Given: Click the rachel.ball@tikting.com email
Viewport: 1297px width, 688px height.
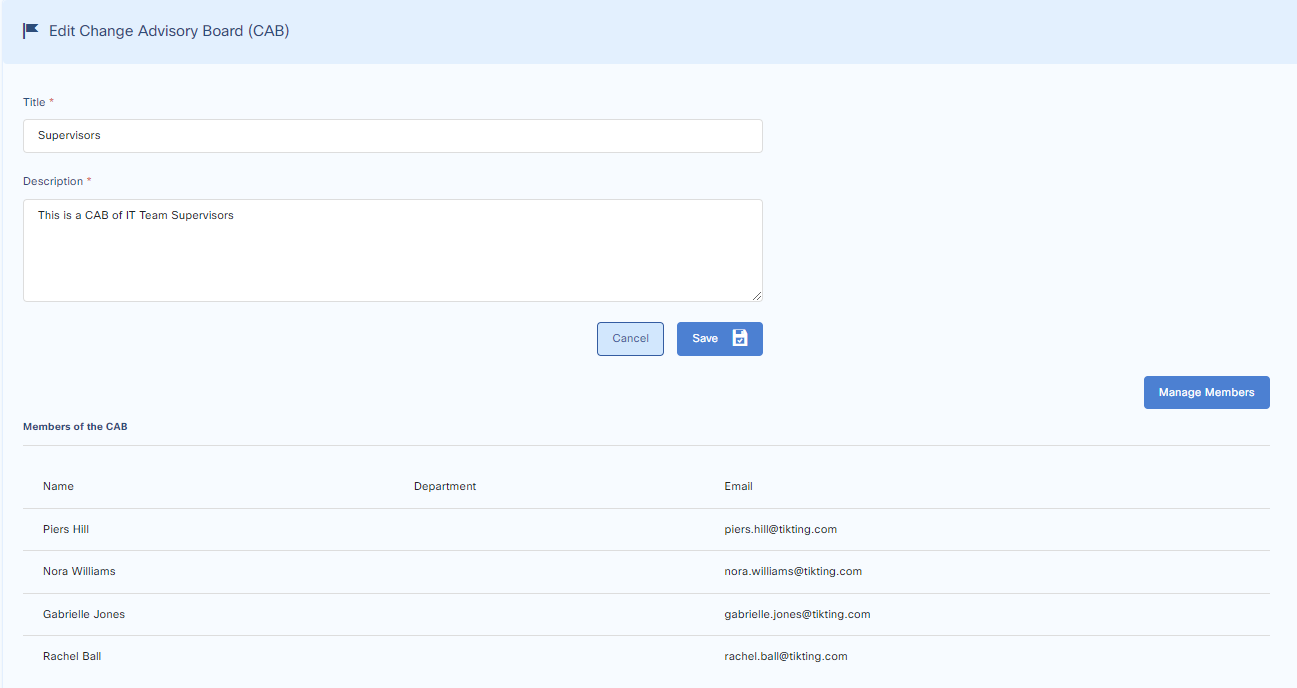Looking at the screenshot, I should click(x=786, y=657).
